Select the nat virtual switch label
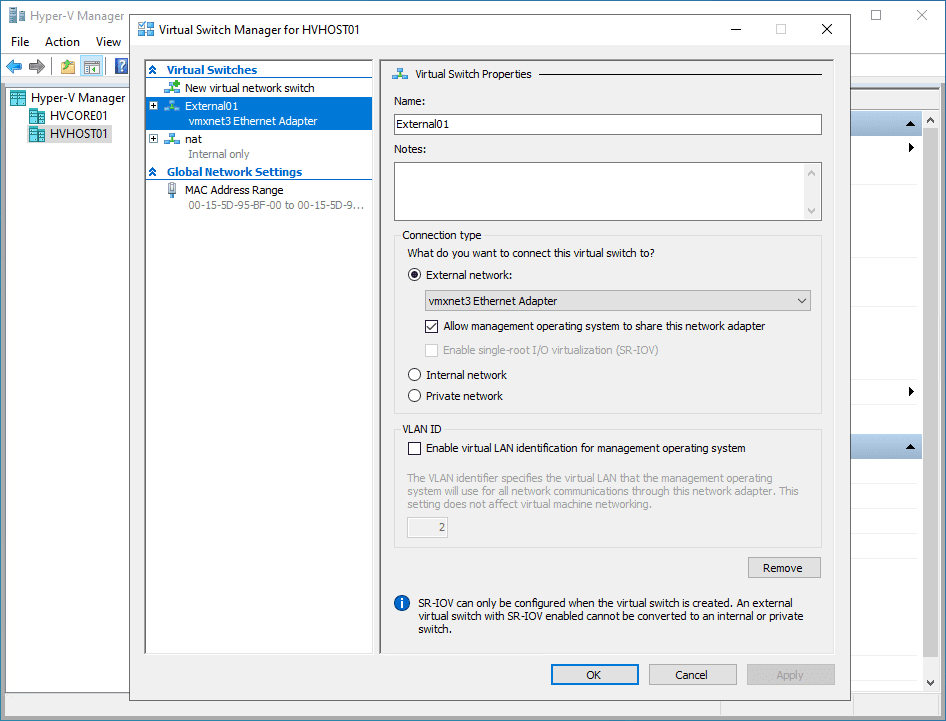This screenshot has height=721, width=946. [193, 139]
